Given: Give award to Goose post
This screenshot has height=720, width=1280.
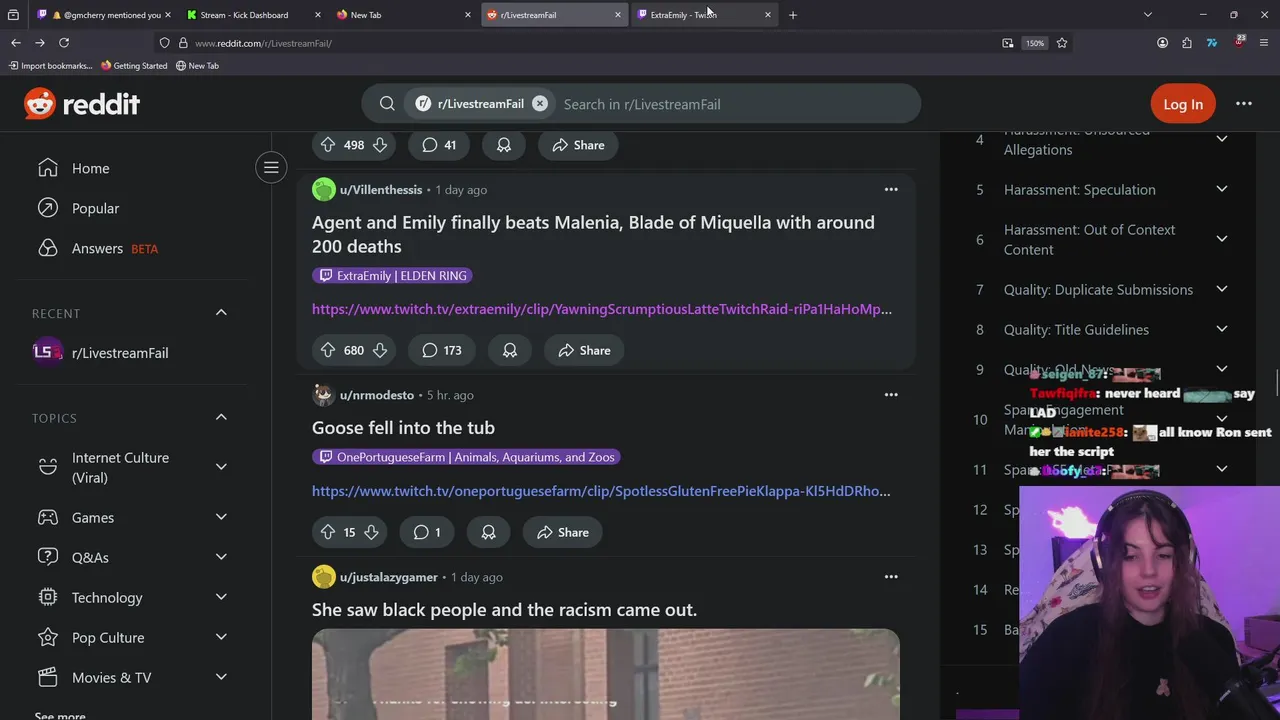Looking at the screenshot, I should 489,532.
